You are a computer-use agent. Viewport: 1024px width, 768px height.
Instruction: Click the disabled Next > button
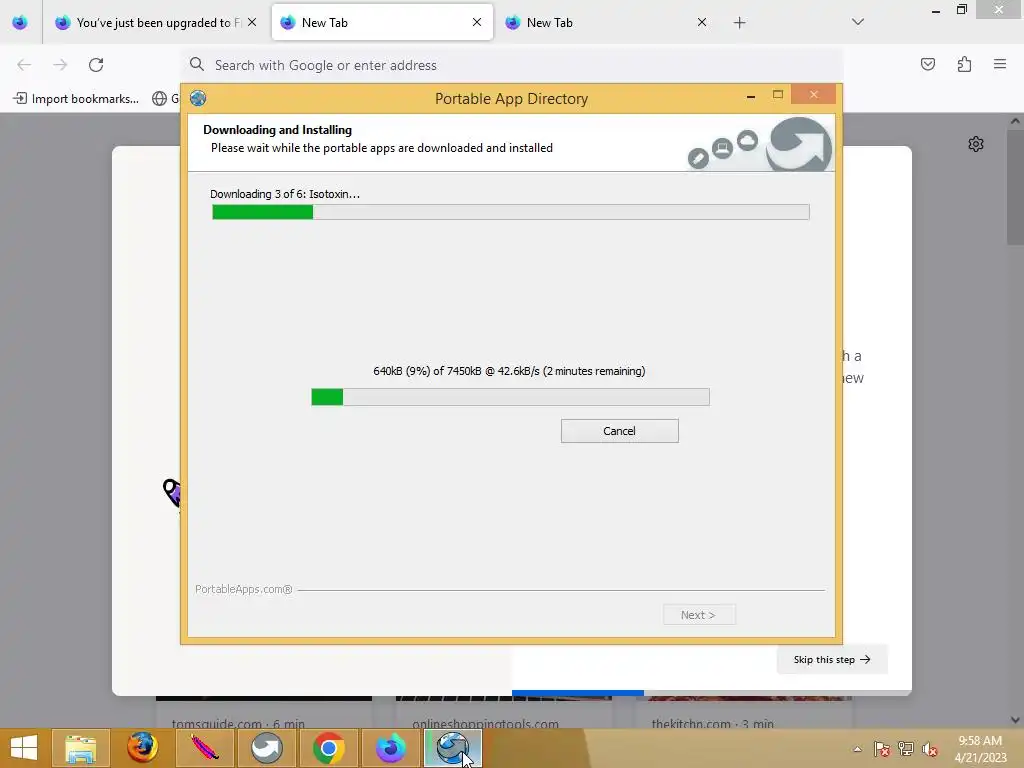click(699, 615)
